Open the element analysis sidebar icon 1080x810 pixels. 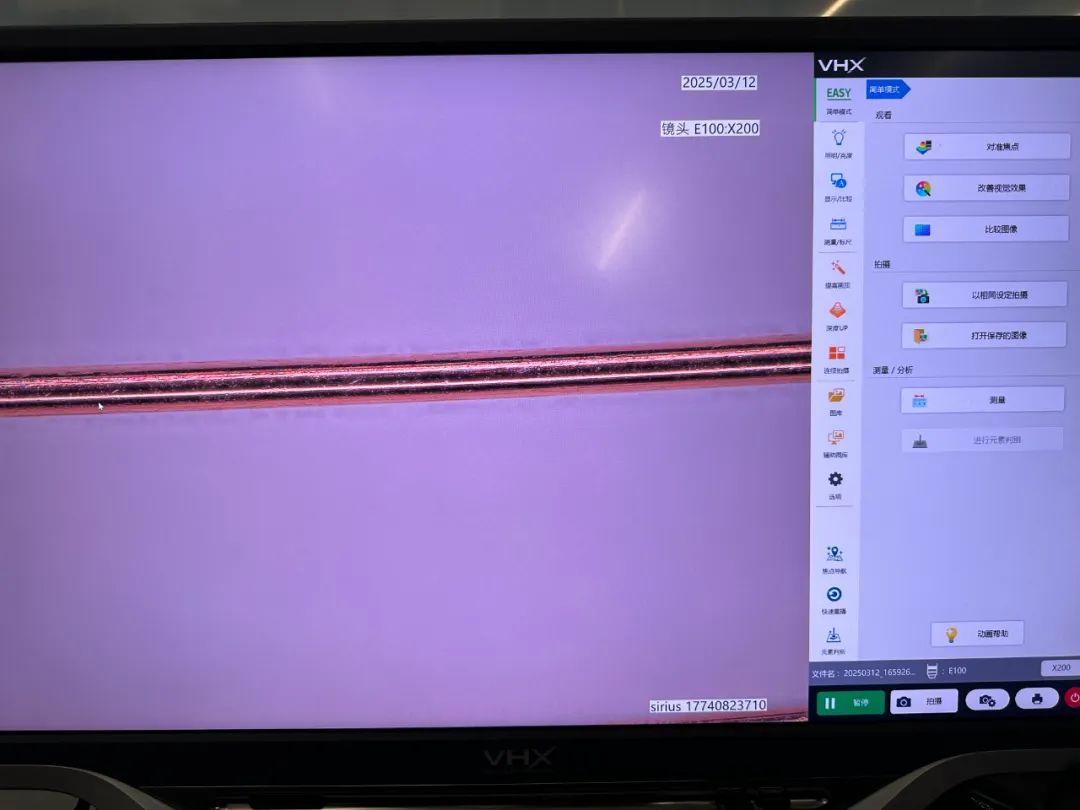(833, 641)
